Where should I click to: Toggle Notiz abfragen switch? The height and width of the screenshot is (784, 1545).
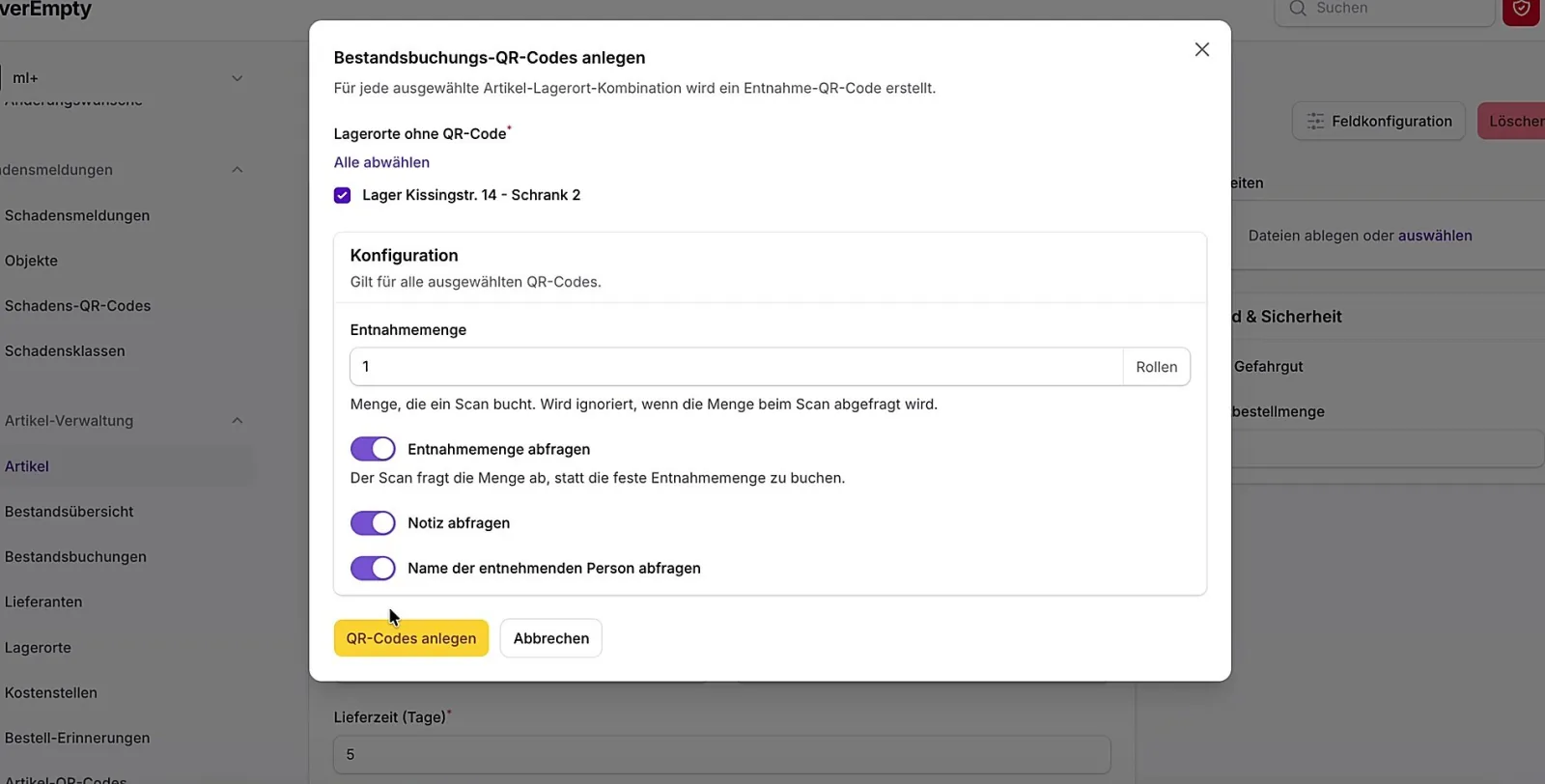(373, 523)
